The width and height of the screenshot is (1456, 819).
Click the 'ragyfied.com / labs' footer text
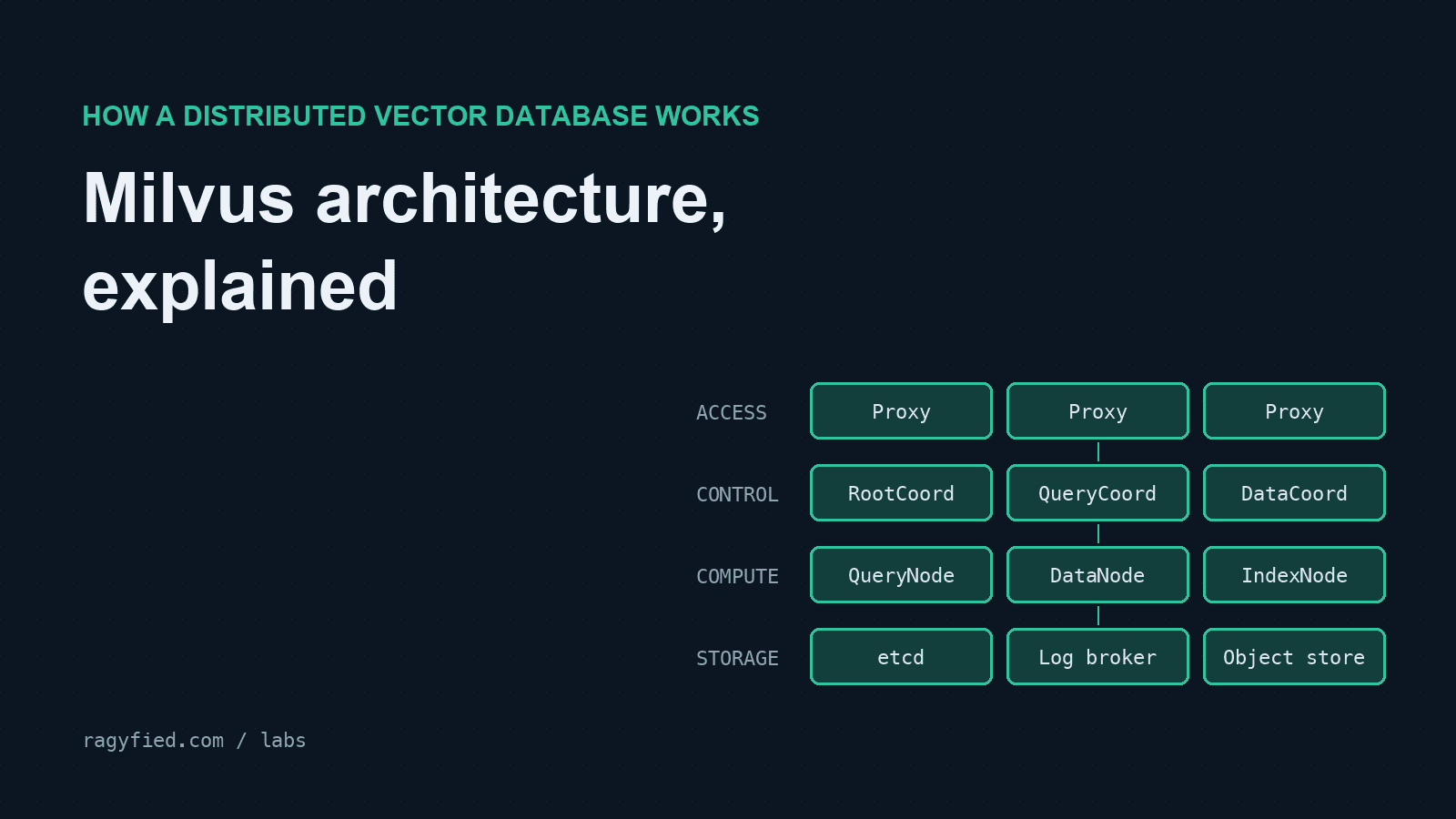coord(194,741)
